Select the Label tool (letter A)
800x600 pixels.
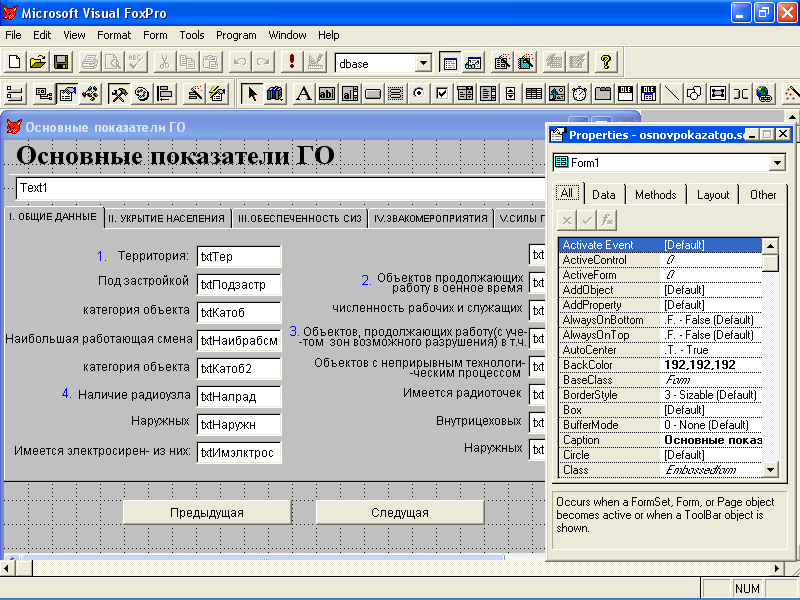coord(304,94)
